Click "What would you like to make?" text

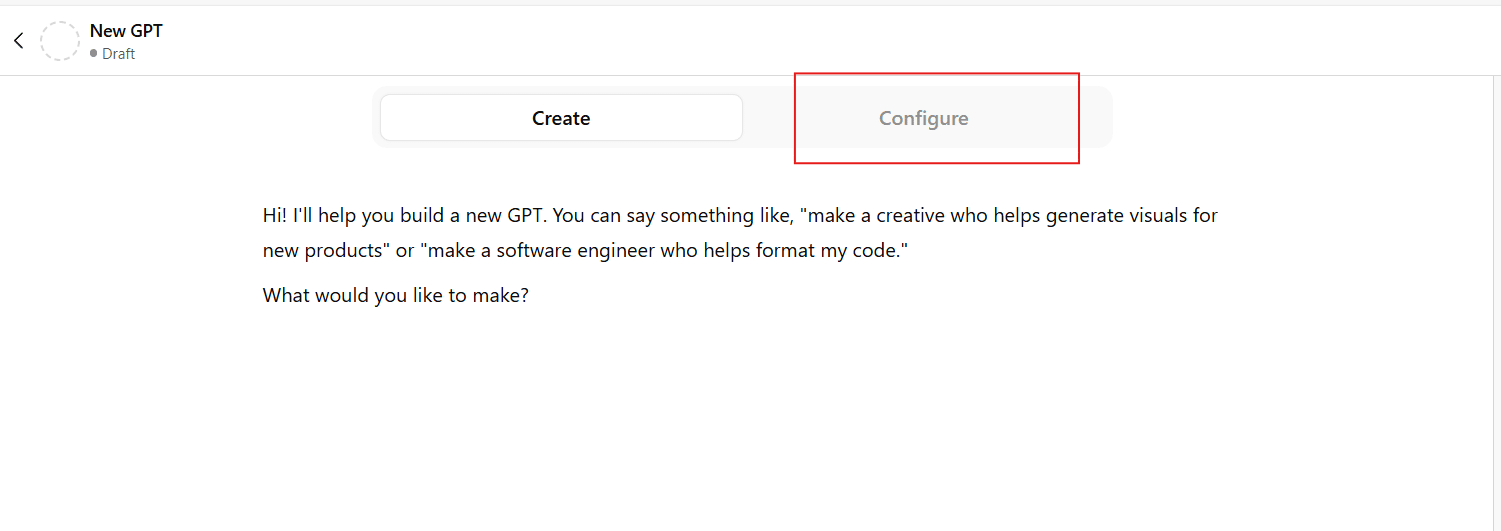[x=395, y=296]
